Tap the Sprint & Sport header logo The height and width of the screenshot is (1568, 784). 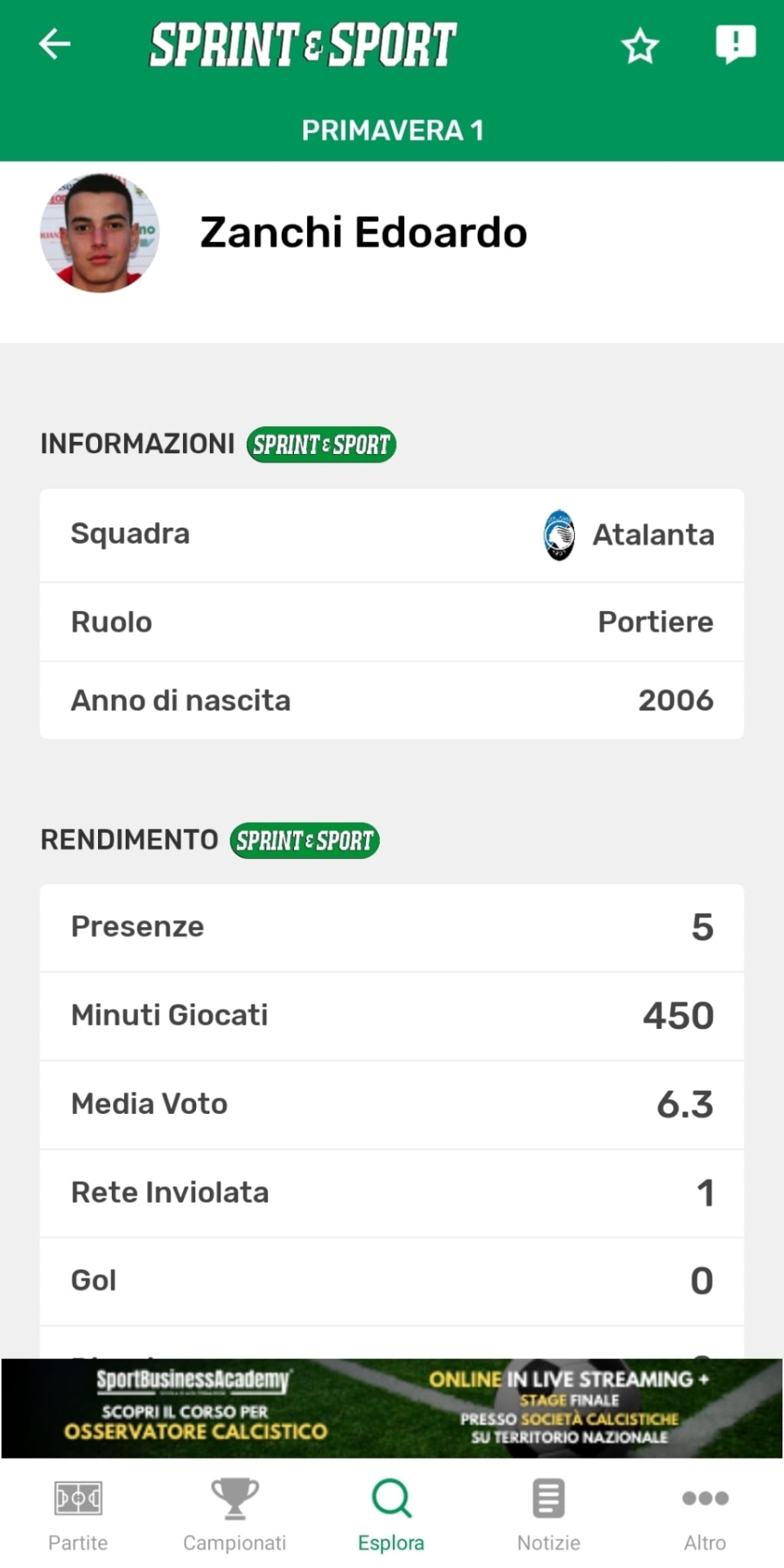(x=303, y=45)
